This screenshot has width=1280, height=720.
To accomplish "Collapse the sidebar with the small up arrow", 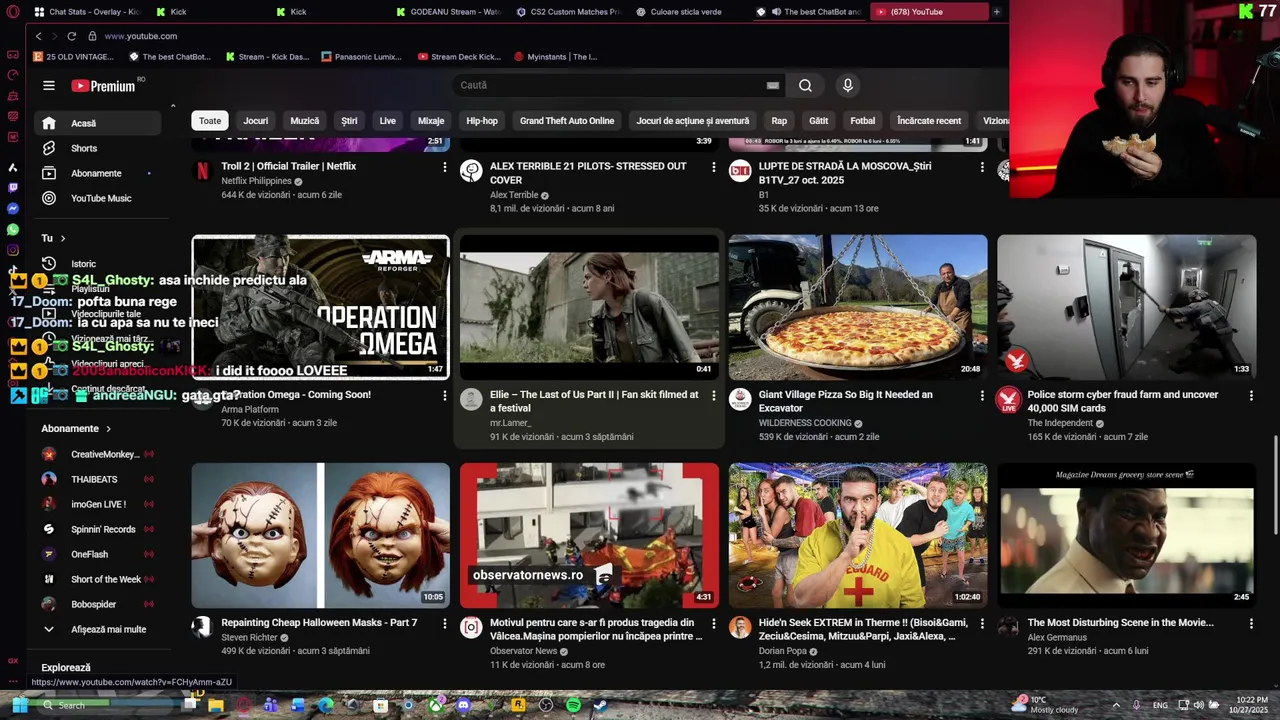I will pyautogui.click(x=173, y=106).
